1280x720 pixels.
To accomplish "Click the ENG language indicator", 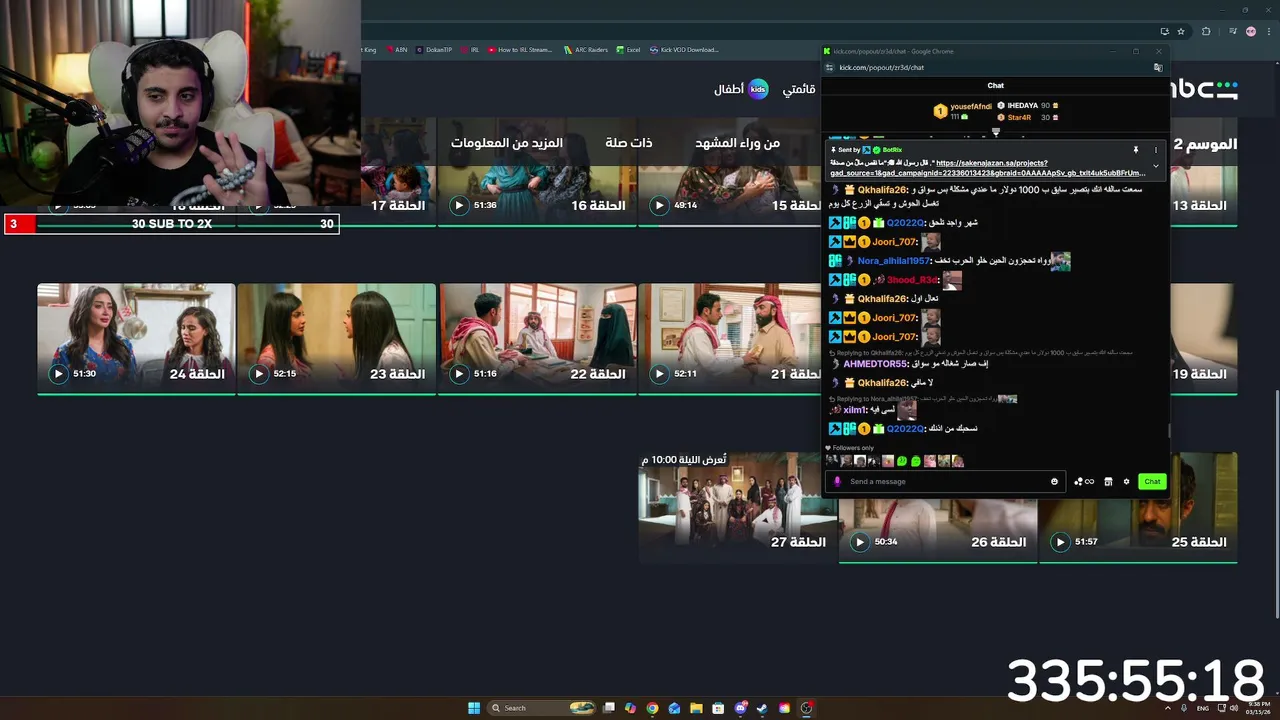I will point(1203,708).
